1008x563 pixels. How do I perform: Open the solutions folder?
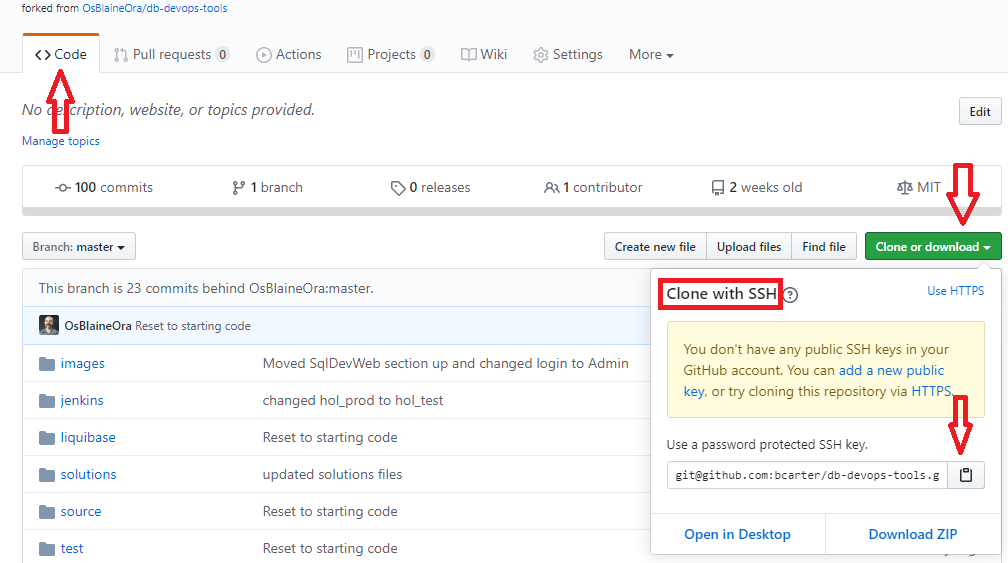click(x=88, y=474)
